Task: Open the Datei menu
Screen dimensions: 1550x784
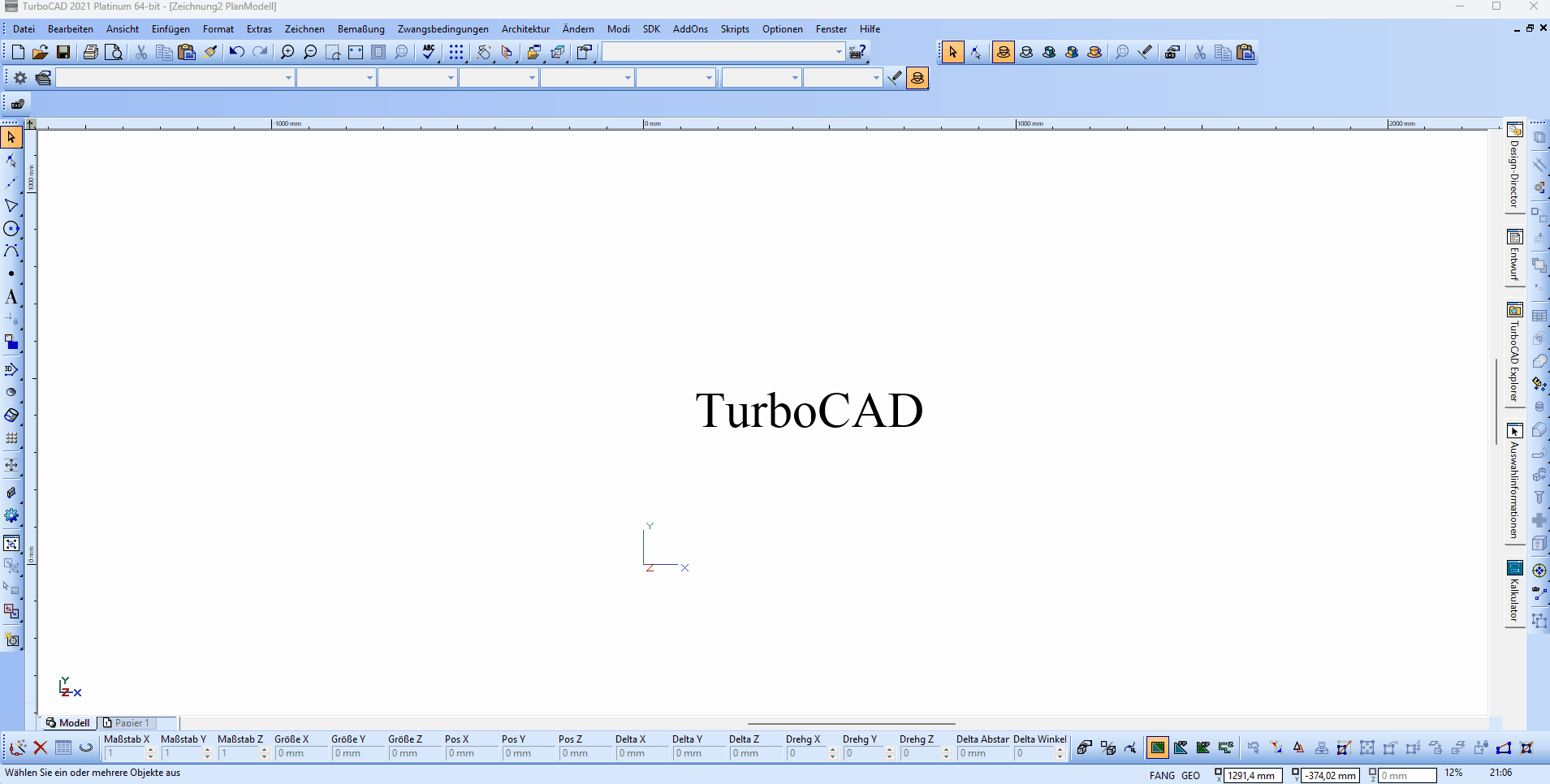Action: (x=24, y=29)
